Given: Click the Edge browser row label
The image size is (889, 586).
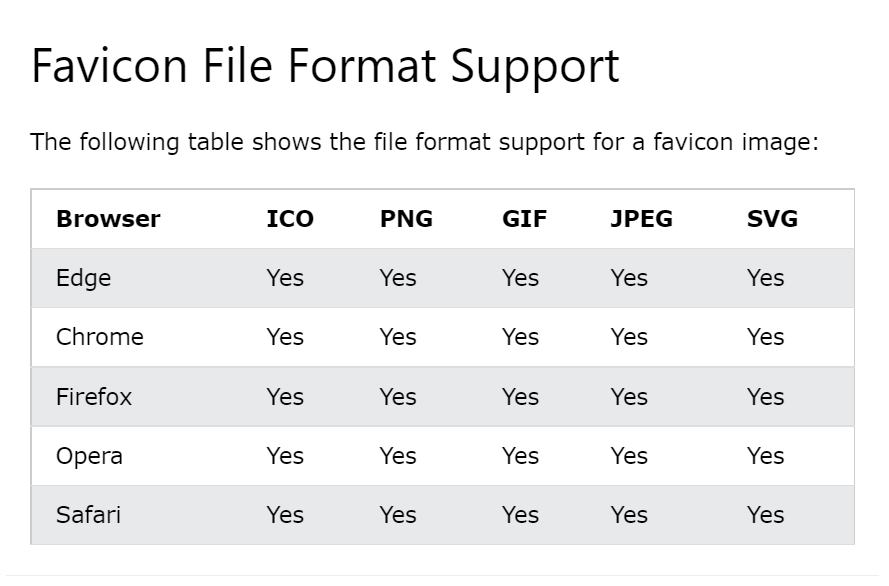Looking at the screenshot, I should coord(83,279).
